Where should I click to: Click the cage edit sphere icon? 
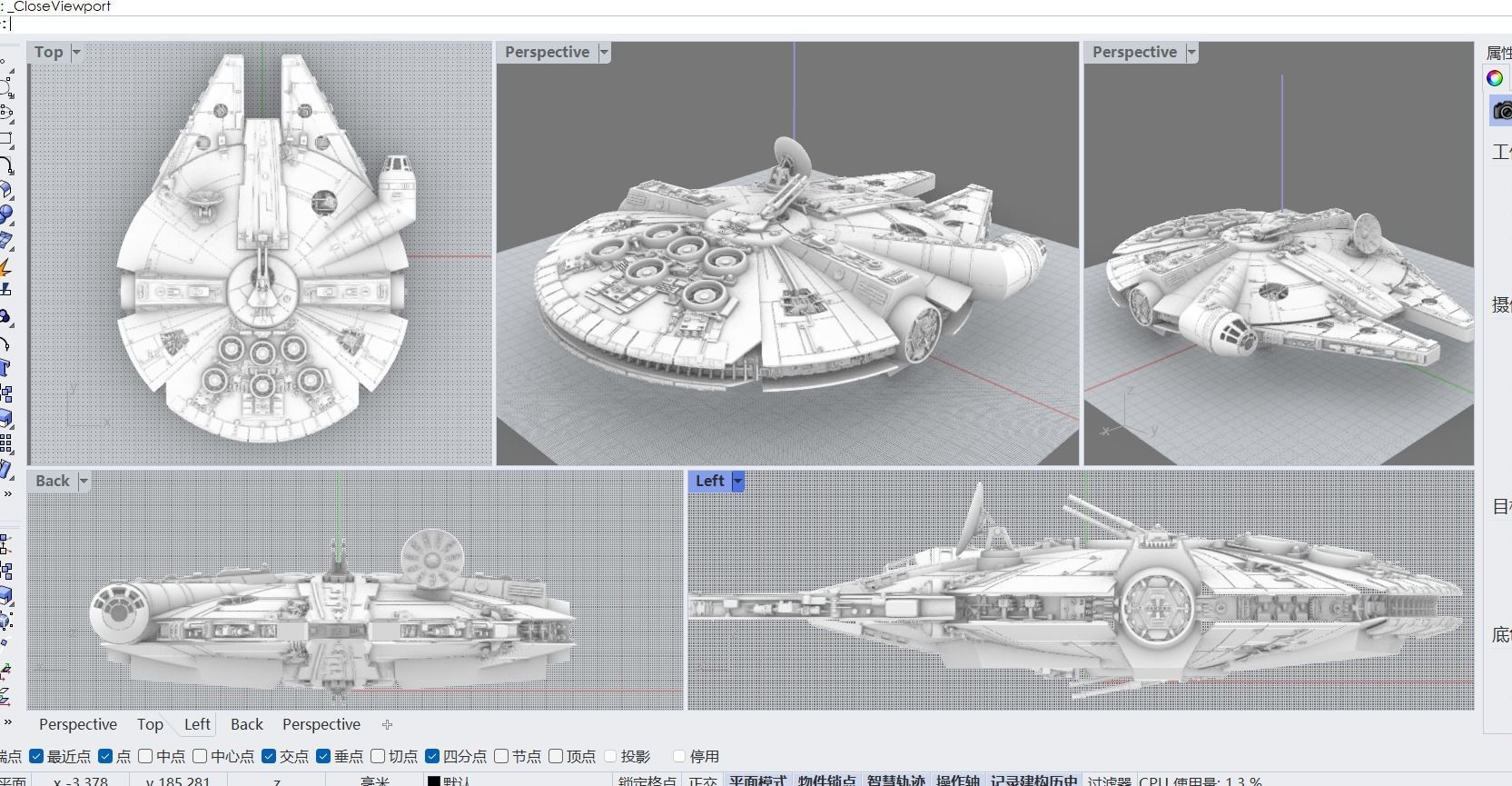coord(5,621)
